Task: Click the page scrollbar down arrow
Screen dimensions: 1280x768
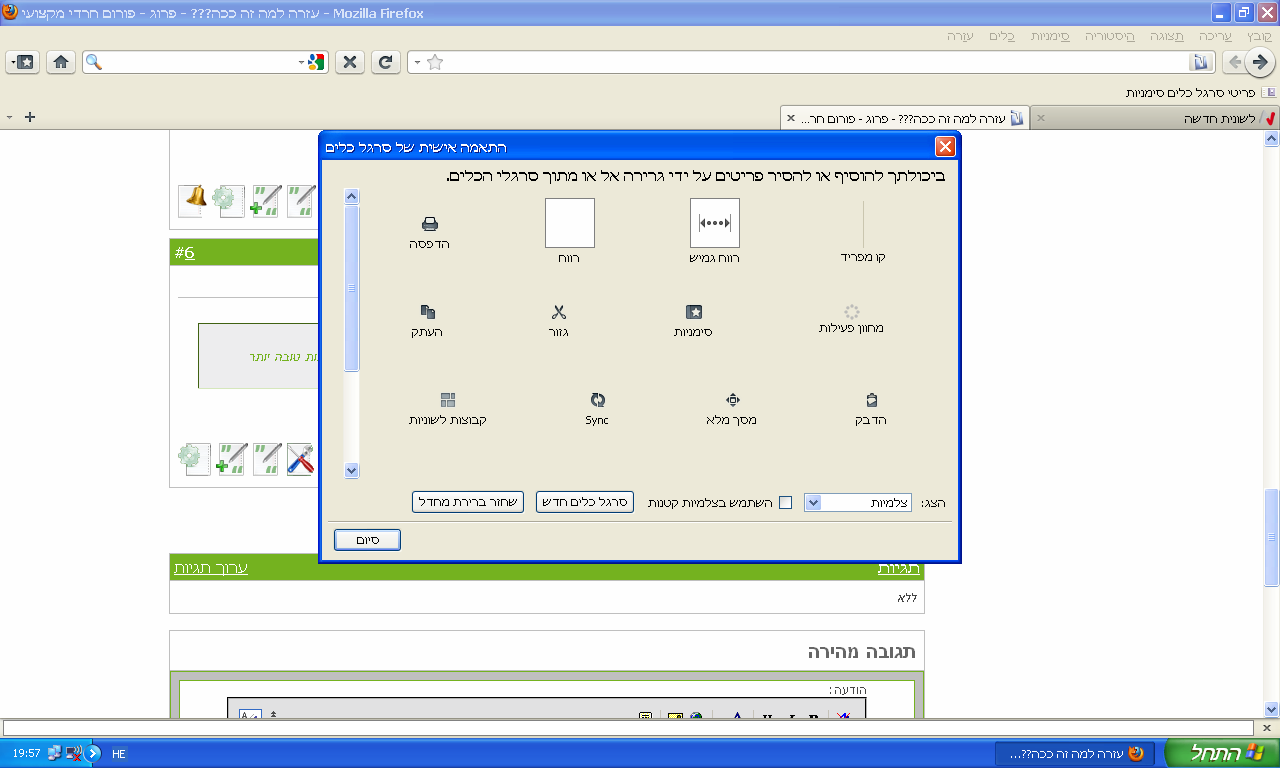Action: pos(1271,709)
